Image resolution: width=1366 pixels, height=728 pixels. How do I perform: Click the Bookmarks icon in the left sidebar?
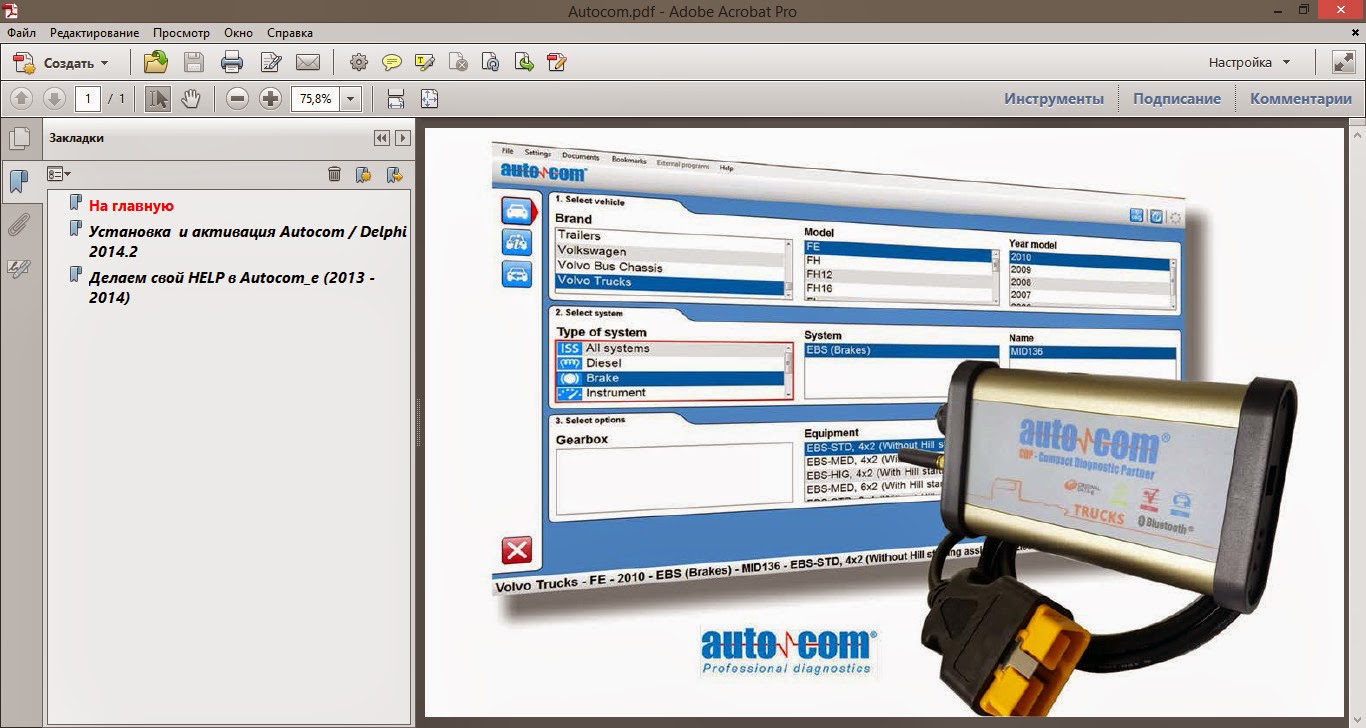point(19,181)
